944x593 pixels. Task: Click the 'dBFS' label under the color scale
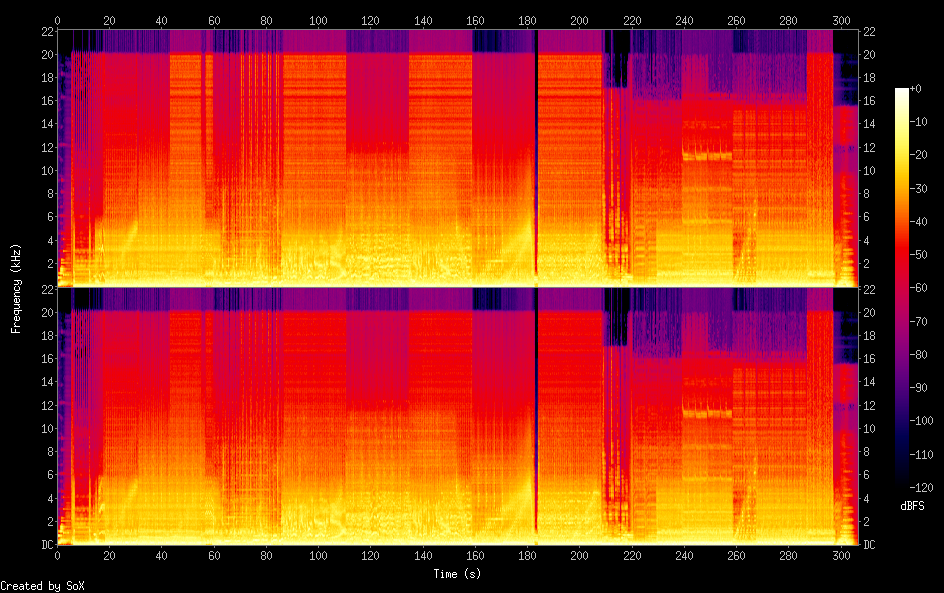(911, 506)
